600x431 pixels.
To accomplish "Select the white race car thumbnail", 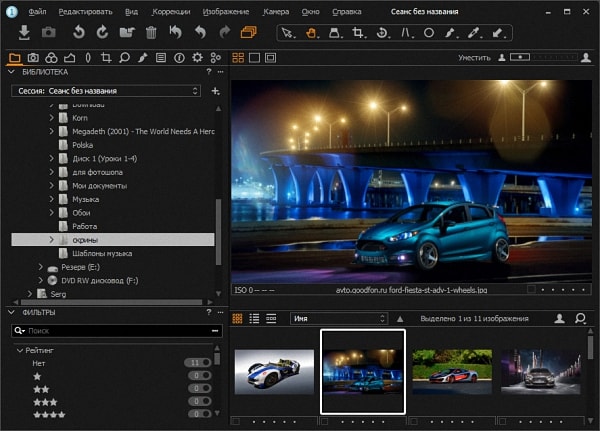I will tap(274, 372).
